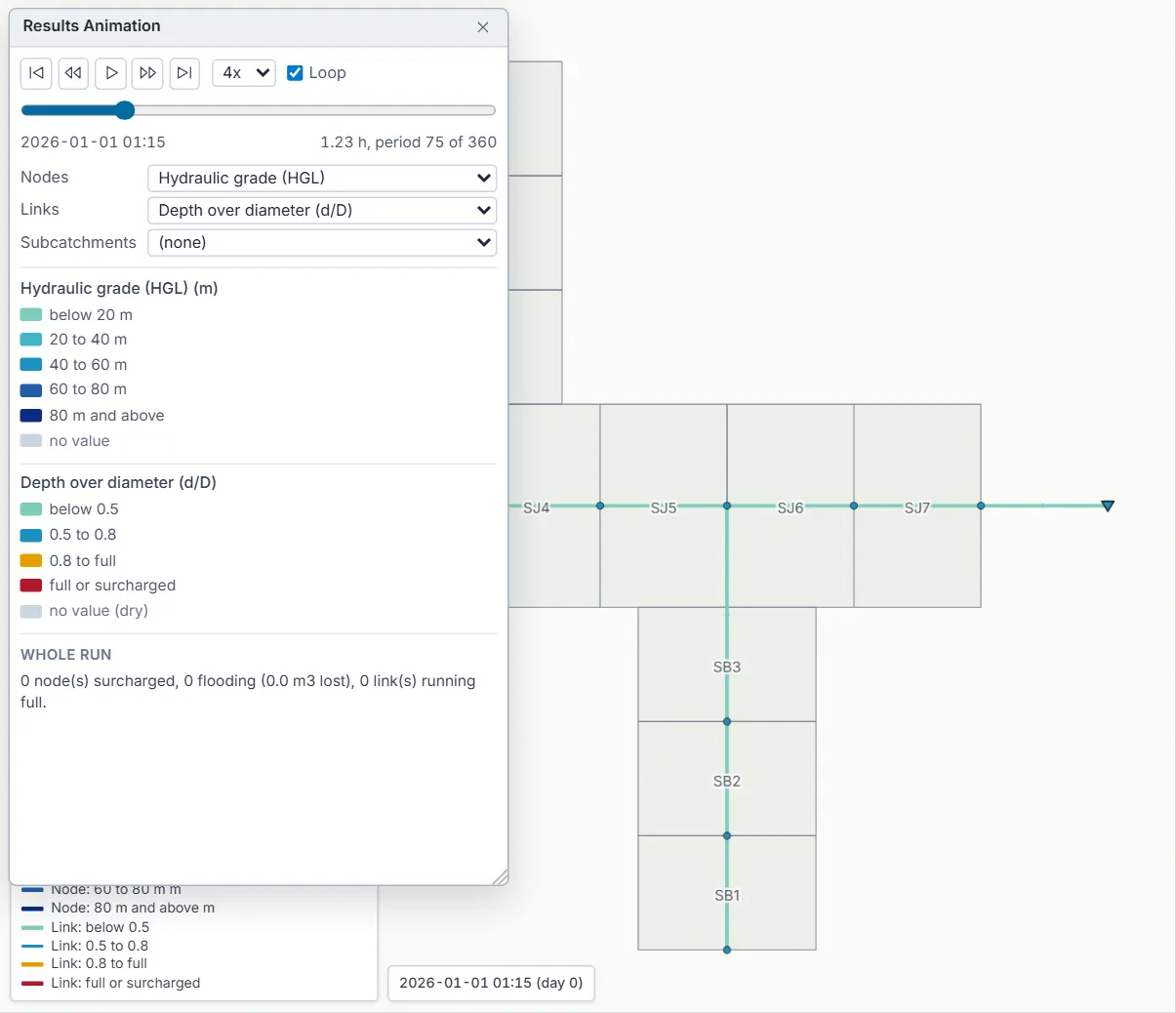Click the junction node between SJ7 and outfall
The height and width of the screenshot is (1013, 1176).
pos(981,506)
